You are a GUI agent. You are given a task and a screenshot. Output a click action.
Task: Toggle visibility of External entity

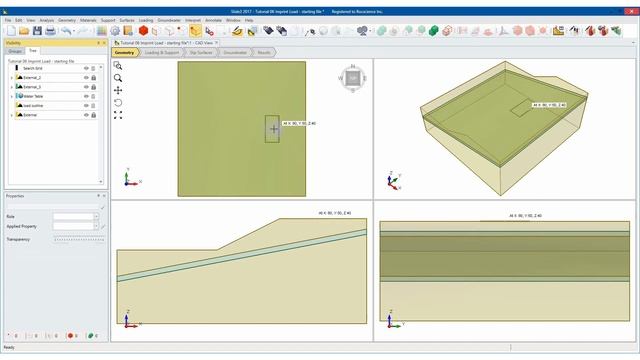click(x=86, y=115)
